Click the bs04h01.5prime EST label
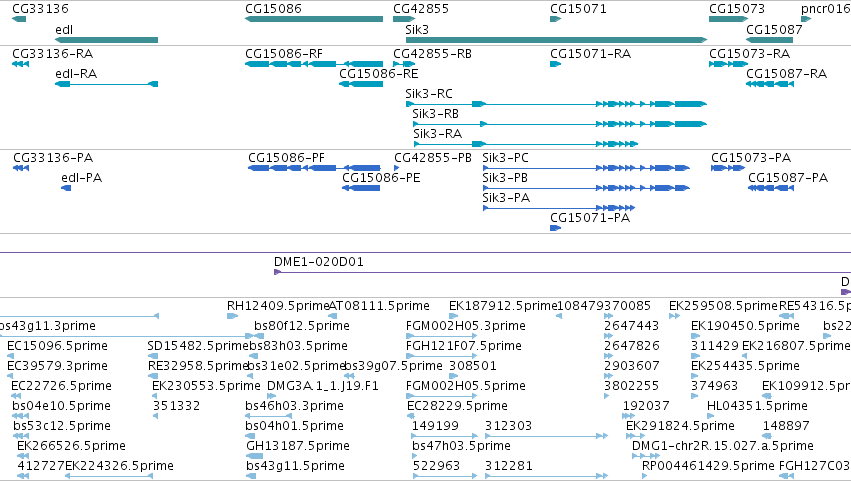 coord(294,426)
